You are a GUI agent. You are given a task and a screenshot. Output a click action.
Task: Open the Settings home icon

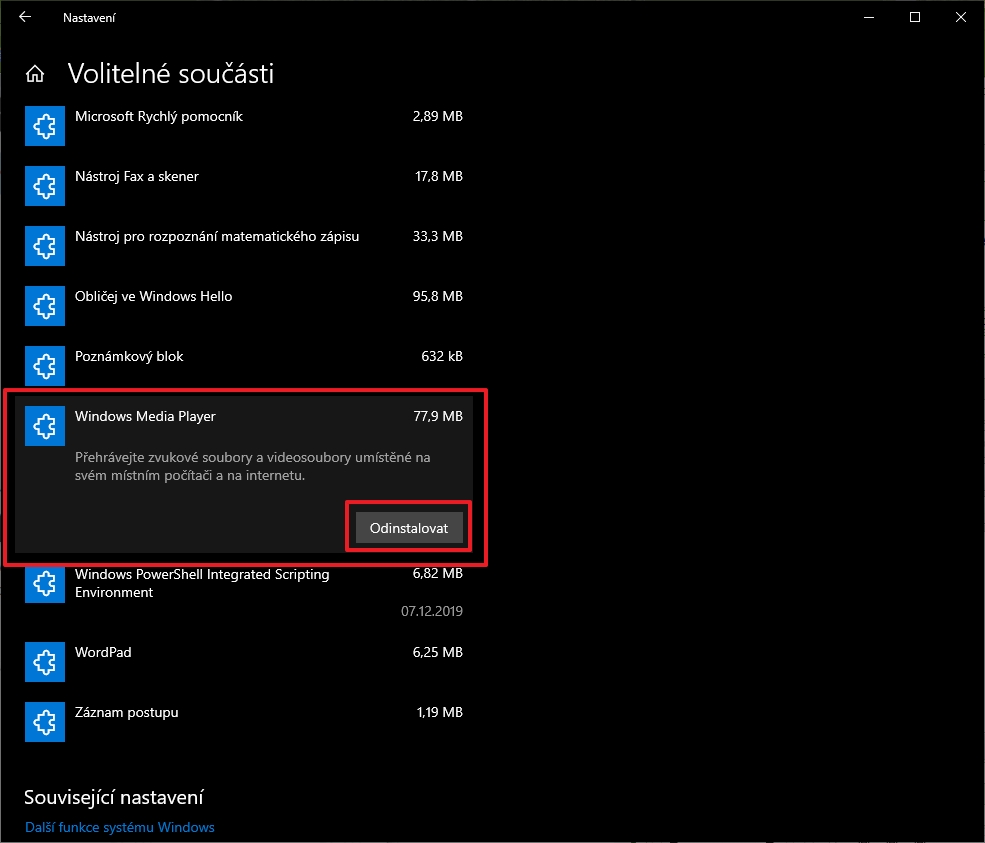[x=35, y=74]
